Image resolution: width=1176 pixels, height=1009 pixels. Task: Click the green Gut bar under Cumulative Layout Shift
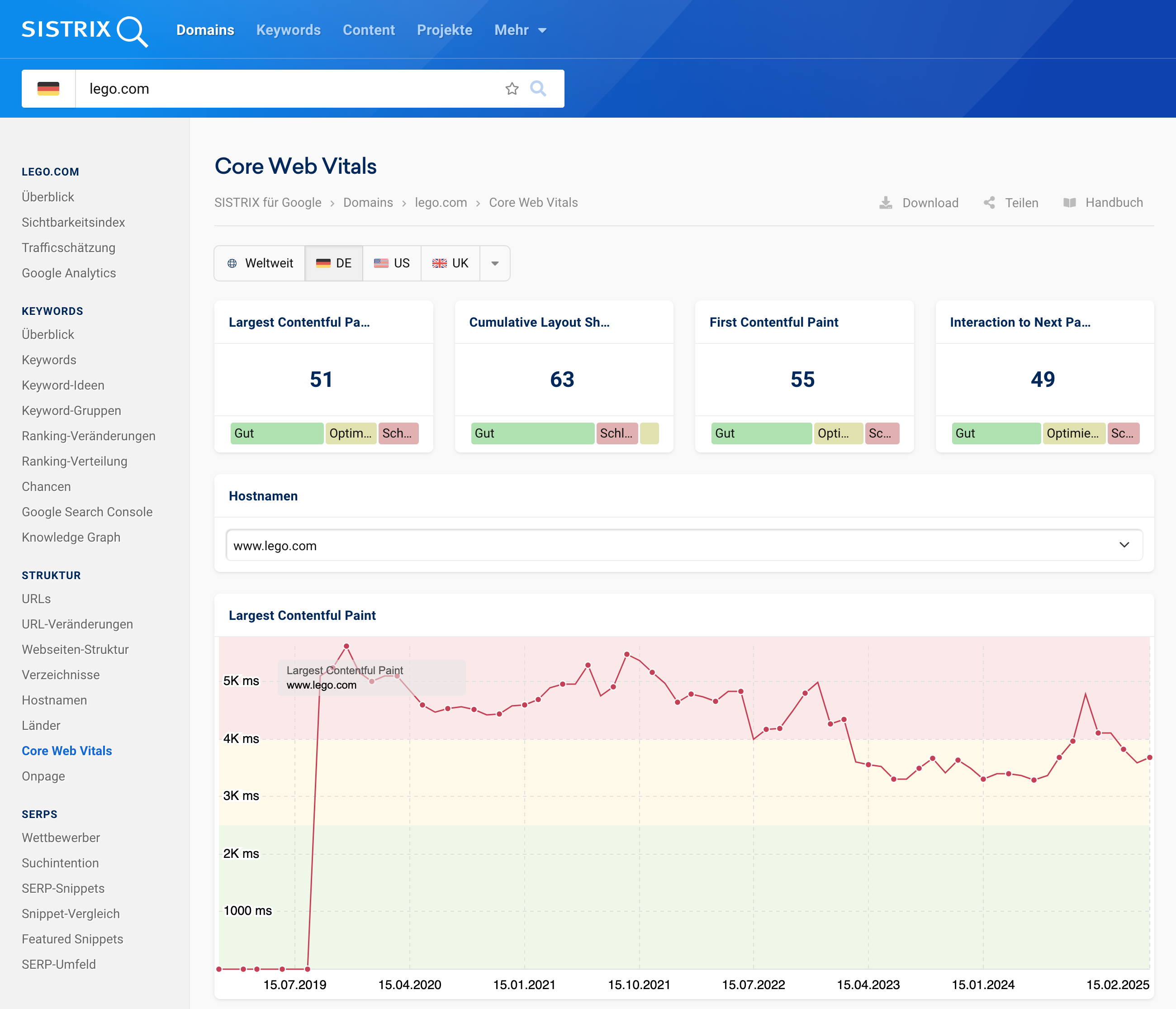[532, 433]
